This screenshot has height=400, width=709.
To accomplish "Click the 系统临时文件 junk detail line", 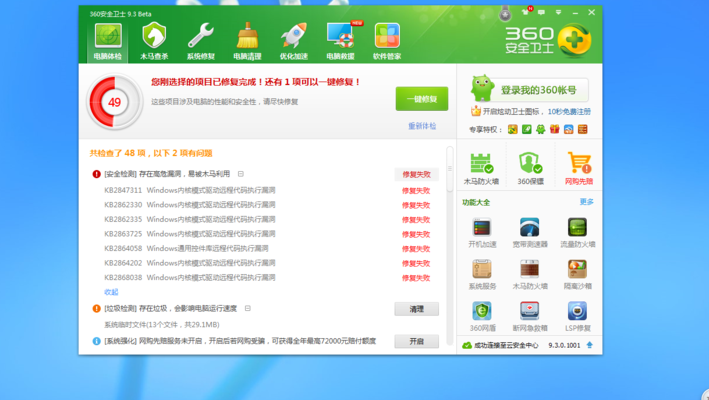I will click(162, 325).
